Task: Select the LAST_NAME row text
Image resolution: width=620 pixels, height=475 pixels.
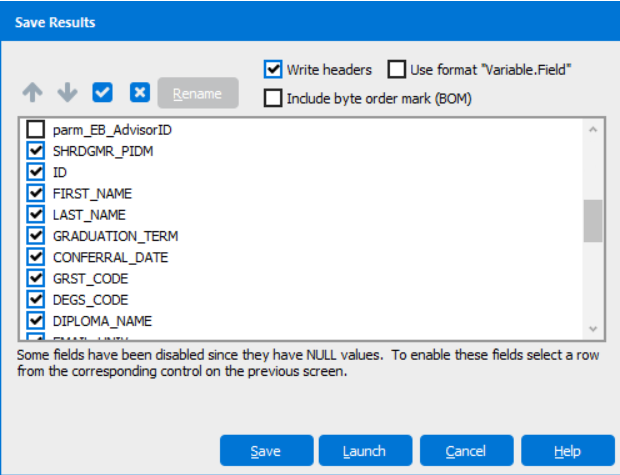Action: (x=89, y=215)
